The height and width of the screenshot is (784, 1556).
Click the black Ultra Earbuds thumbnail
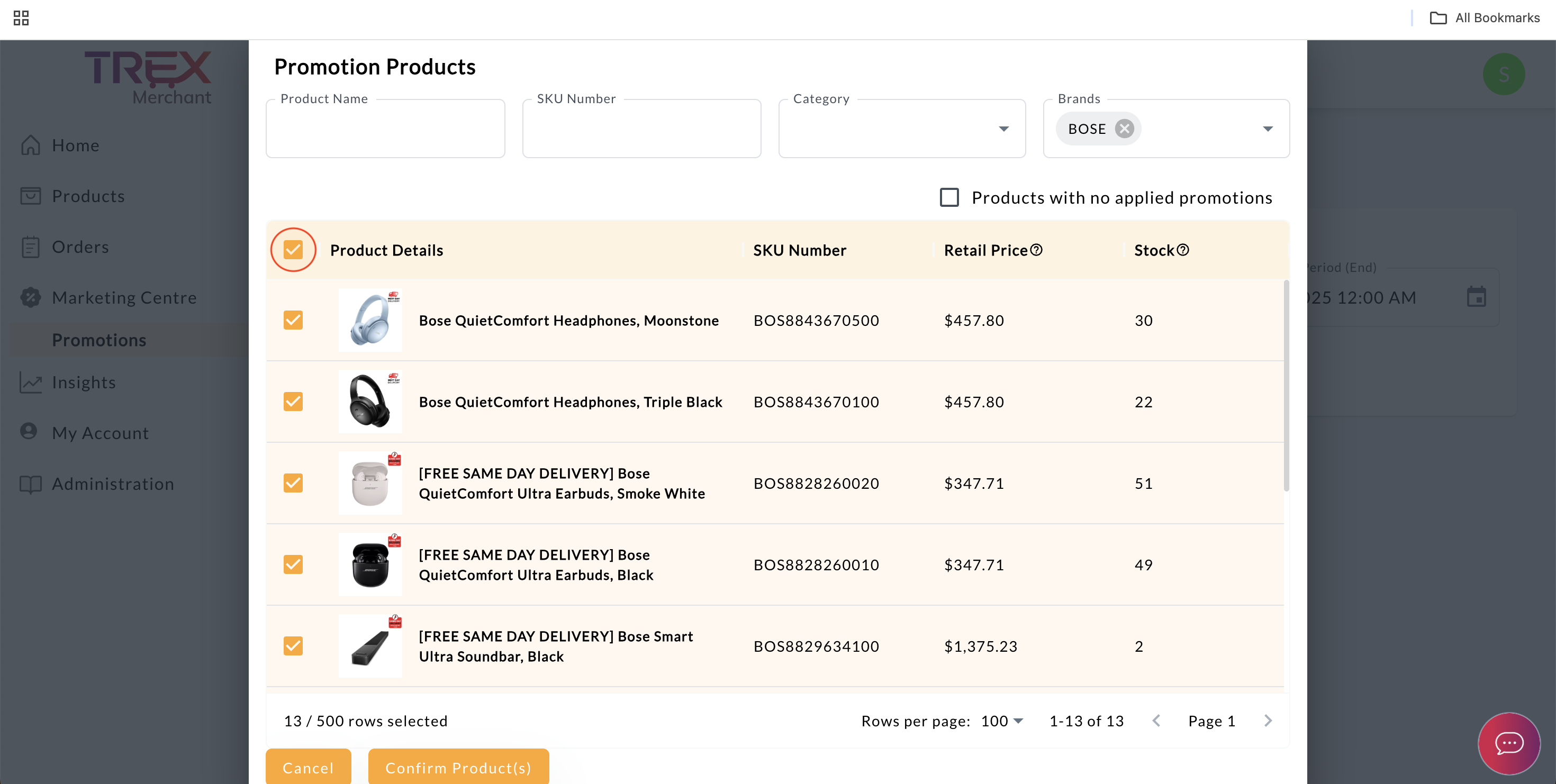pos(369,564)
